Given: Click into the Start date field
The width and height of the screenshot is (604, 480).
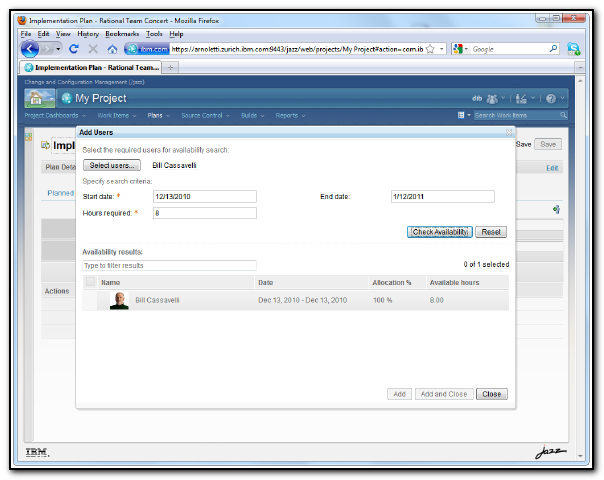Looking at the screenshot, I should 205,196.
